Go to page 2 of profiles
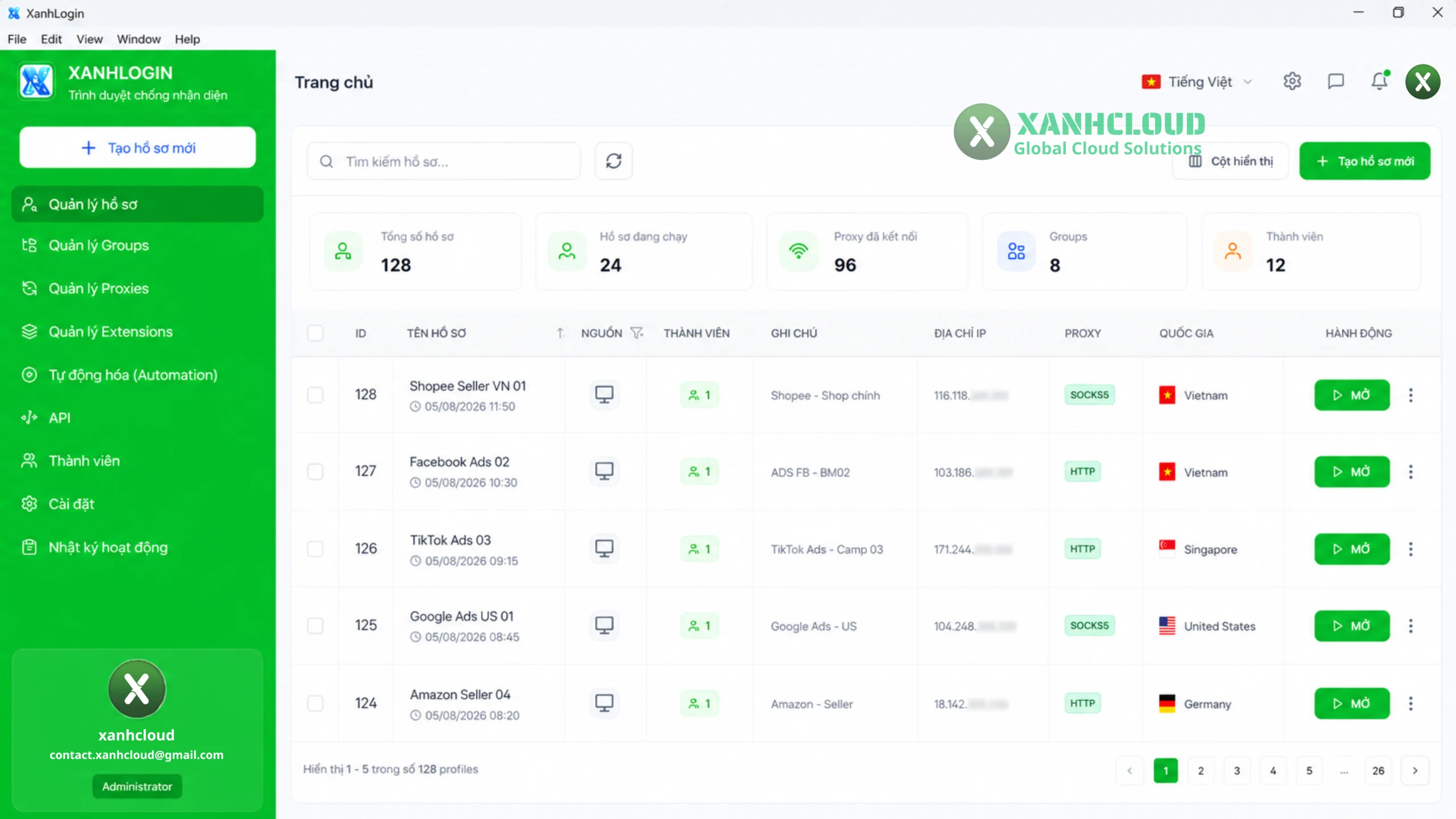 pos(1201,771)
